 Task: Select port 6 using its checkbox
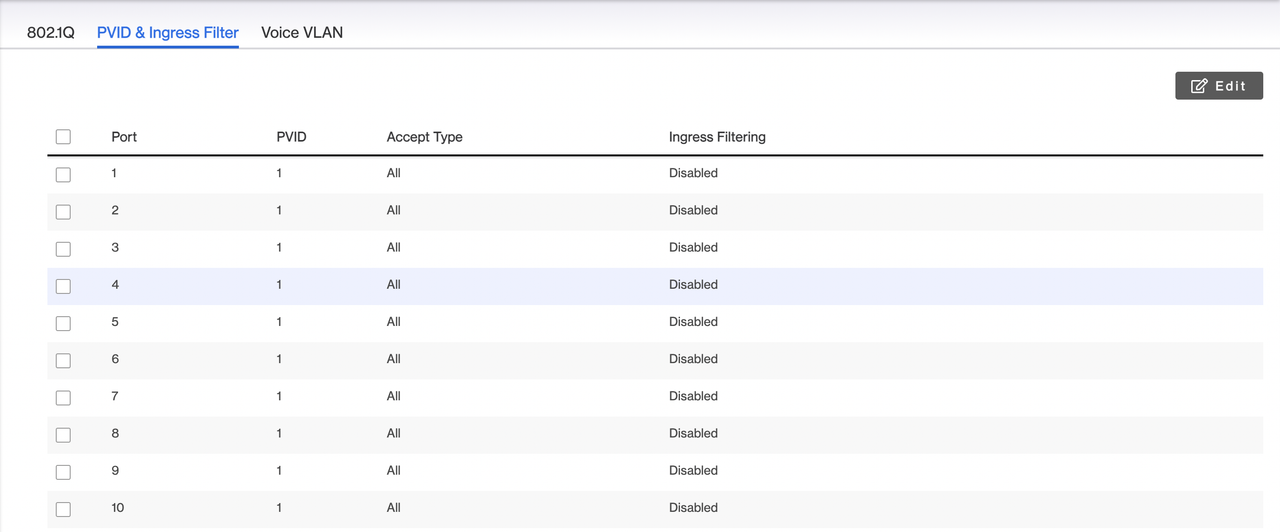point(63,360)
